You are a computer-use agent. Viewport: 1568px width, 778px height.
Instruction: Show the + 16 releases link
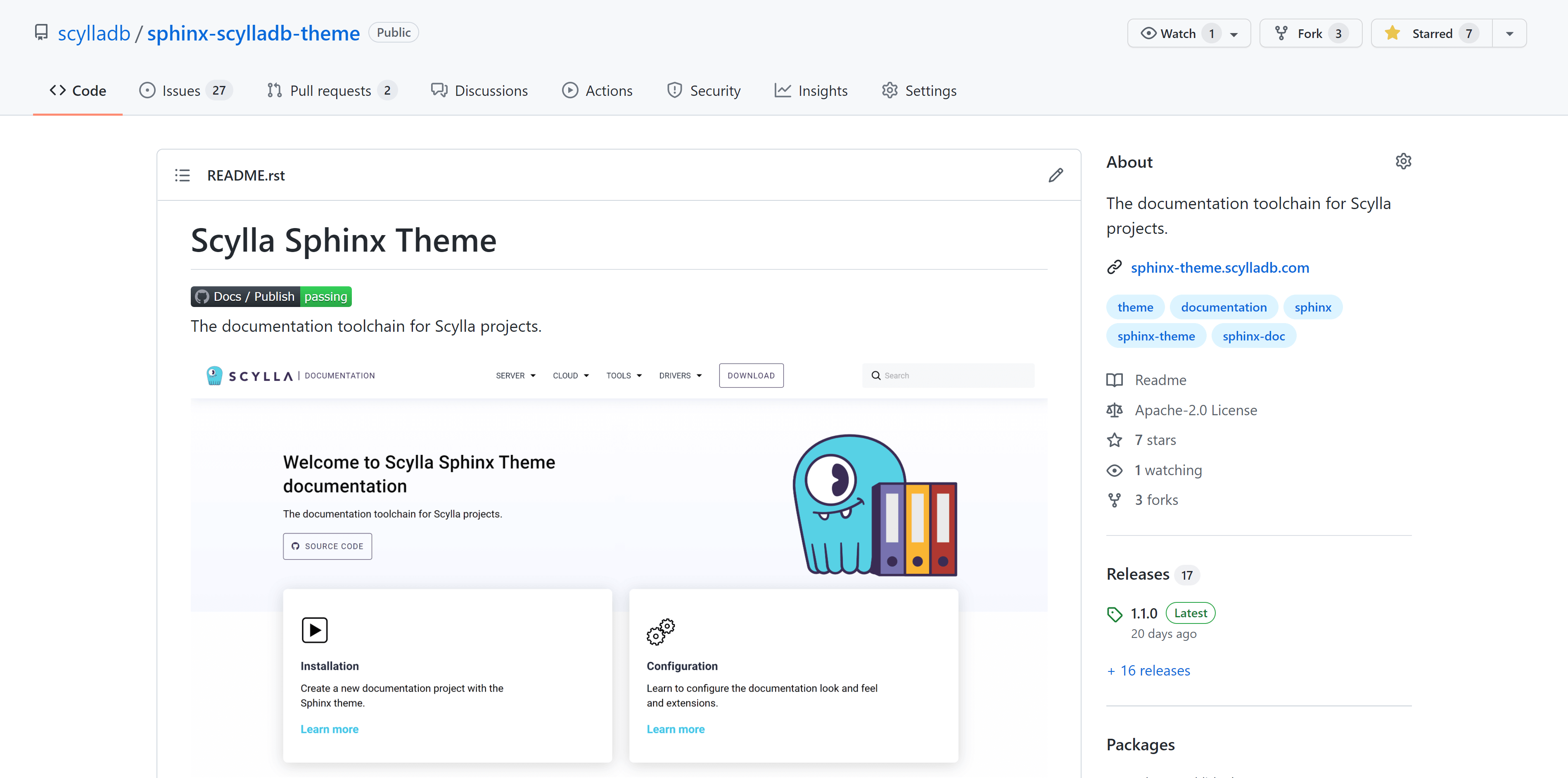click(1148, 671)
